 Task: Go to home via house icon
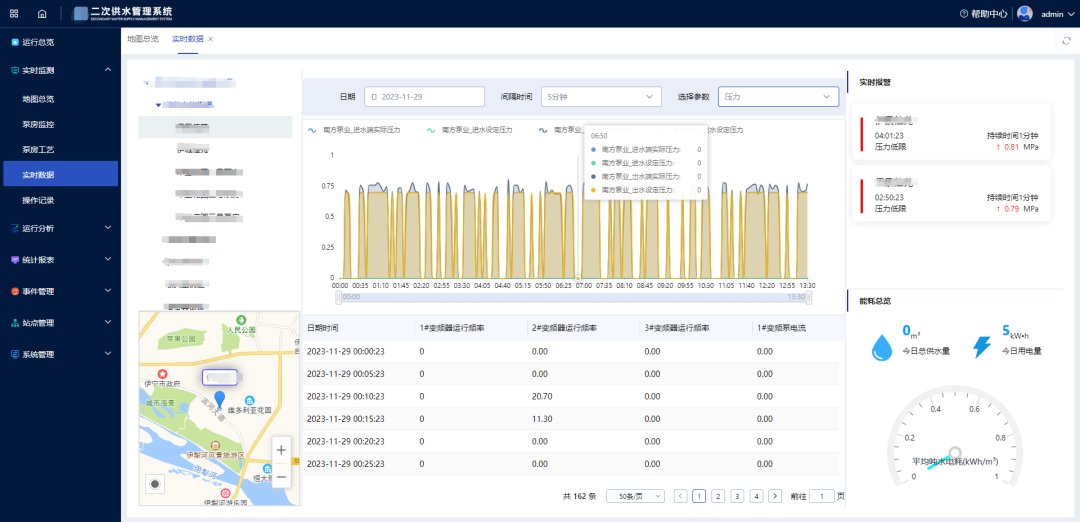(42, 14)
